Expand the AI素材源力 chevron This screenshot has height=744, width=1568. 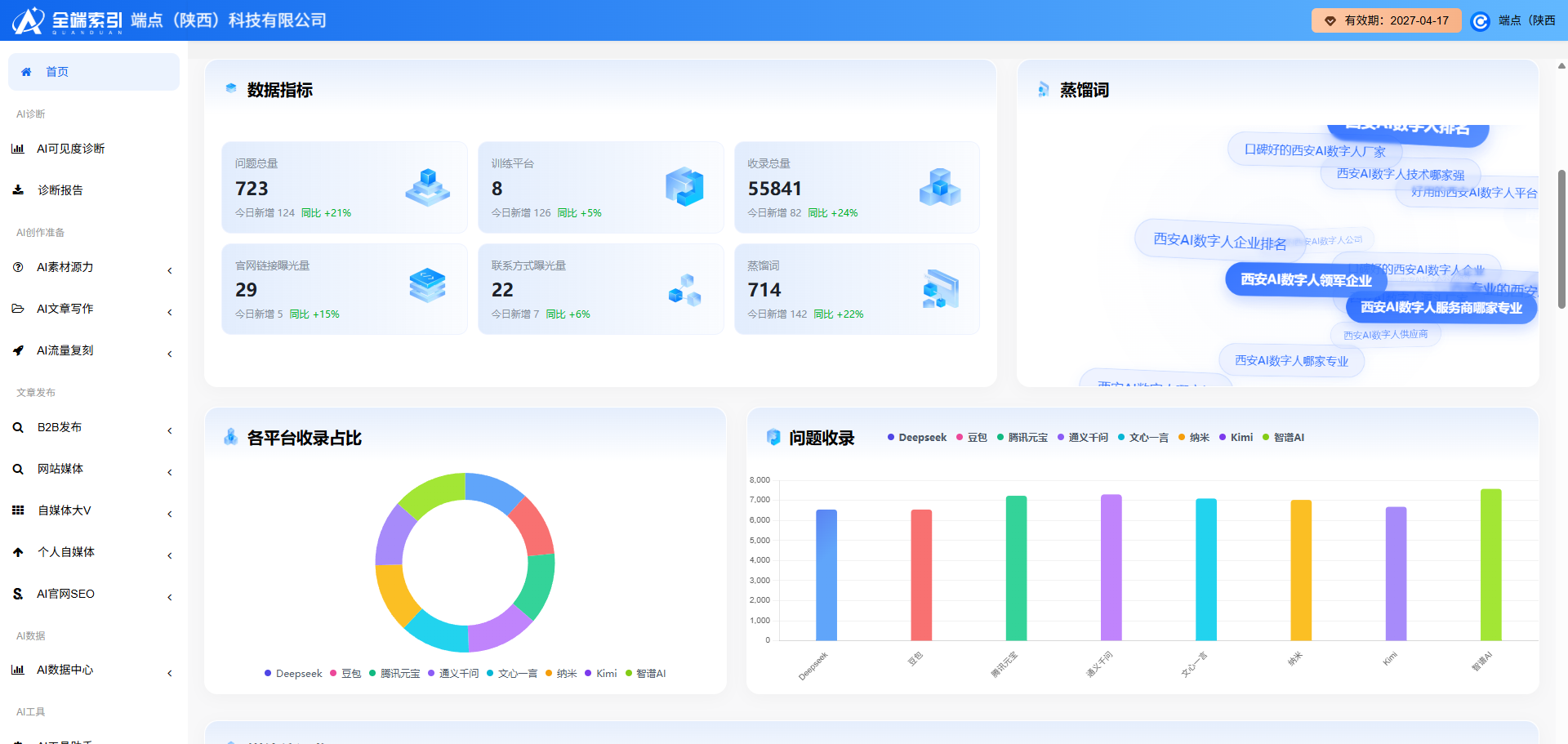169,270
